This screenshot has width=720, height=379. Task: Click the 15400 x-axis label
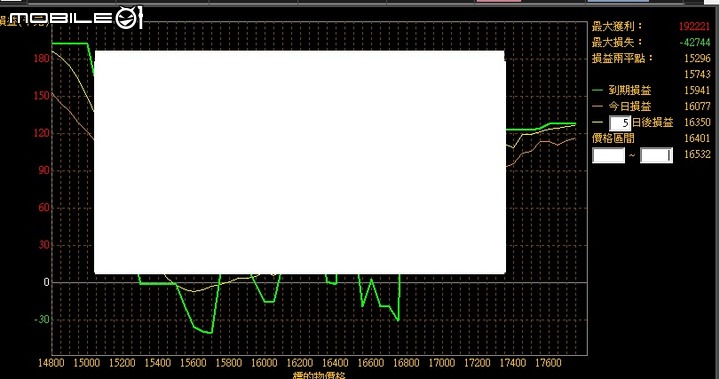[158, 363]
